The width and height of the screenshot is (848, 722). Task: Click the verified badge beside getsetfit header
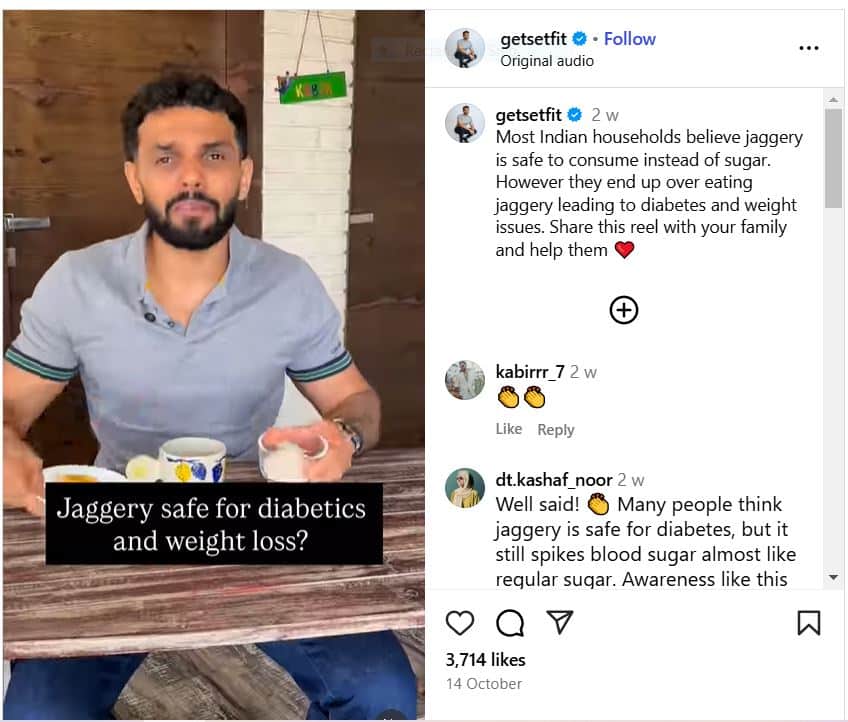[x=579, y=39]
